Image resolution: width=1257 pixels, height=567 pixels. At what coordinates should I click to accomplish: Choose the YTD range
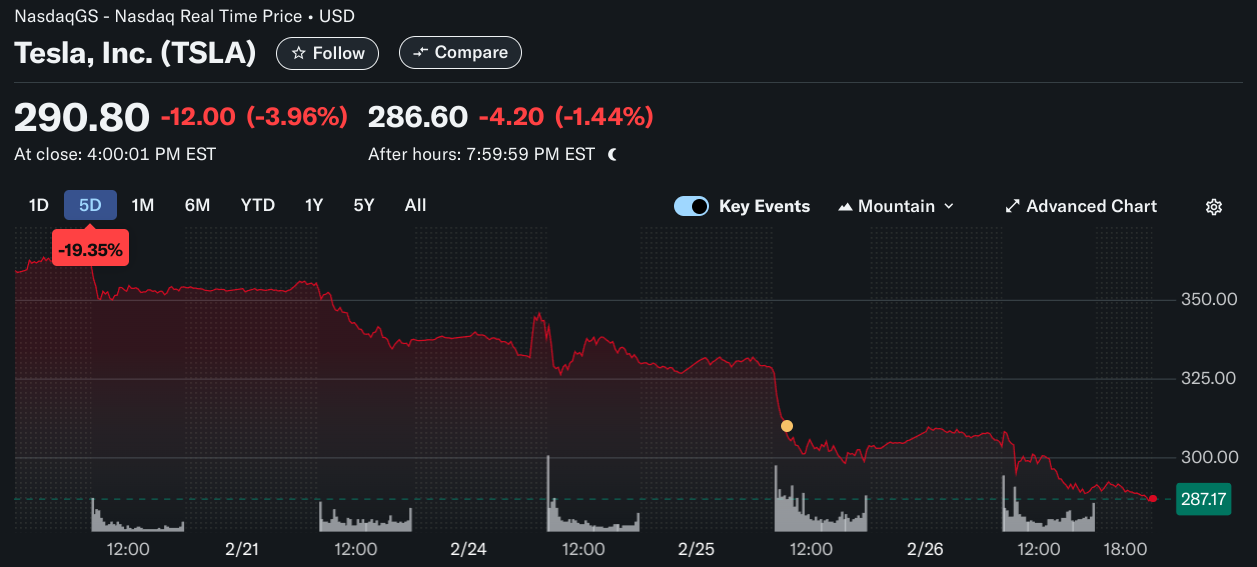pyautogui.click(x=257, y=205)
